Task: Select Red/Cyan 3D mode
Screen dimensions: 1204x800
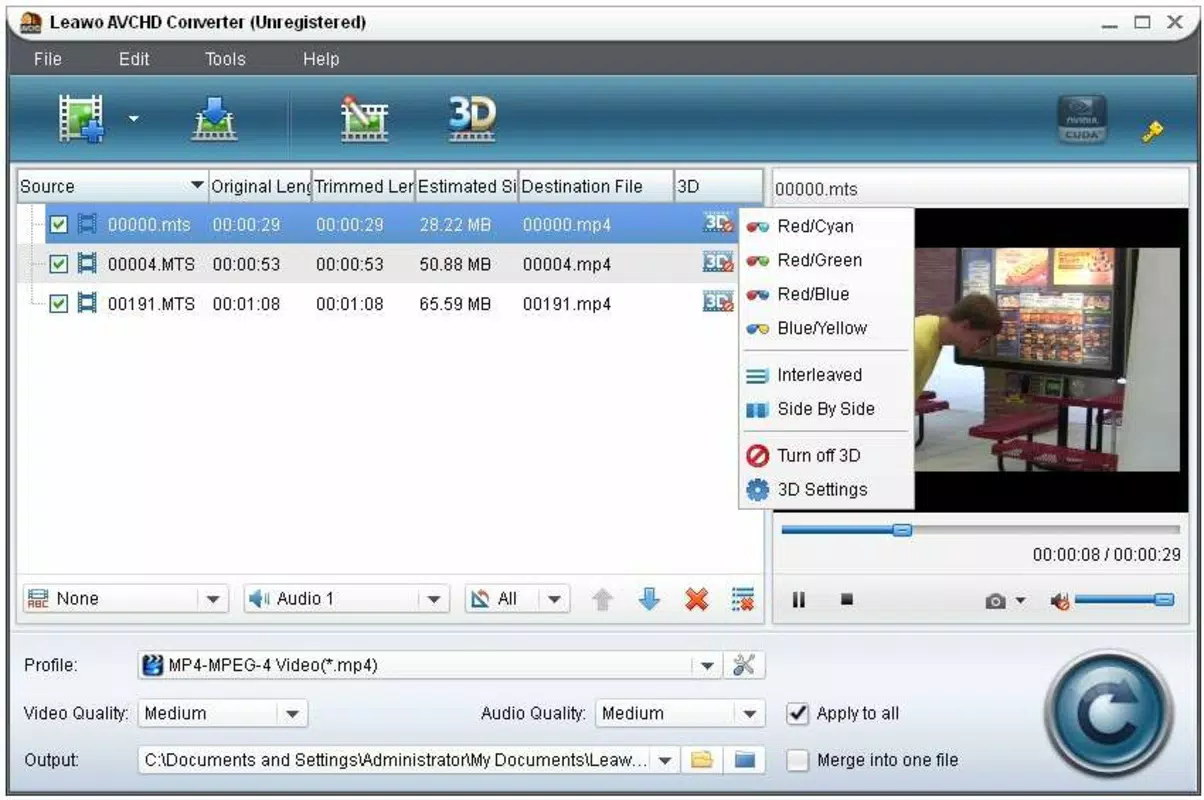Action: click(x=825, y=226)
